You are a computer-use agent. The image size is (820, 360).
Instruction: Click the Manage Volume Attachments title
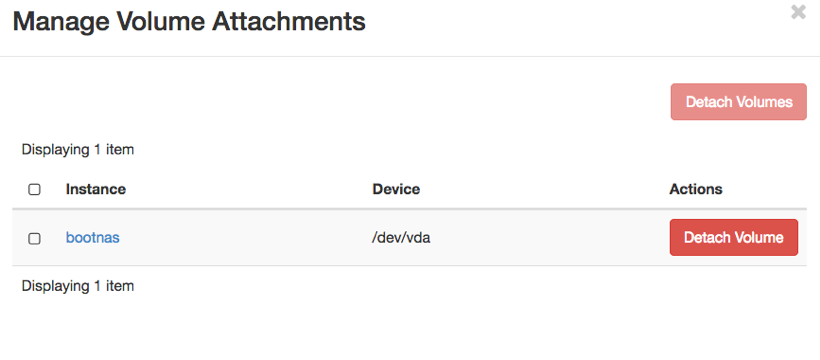[189, 22]
